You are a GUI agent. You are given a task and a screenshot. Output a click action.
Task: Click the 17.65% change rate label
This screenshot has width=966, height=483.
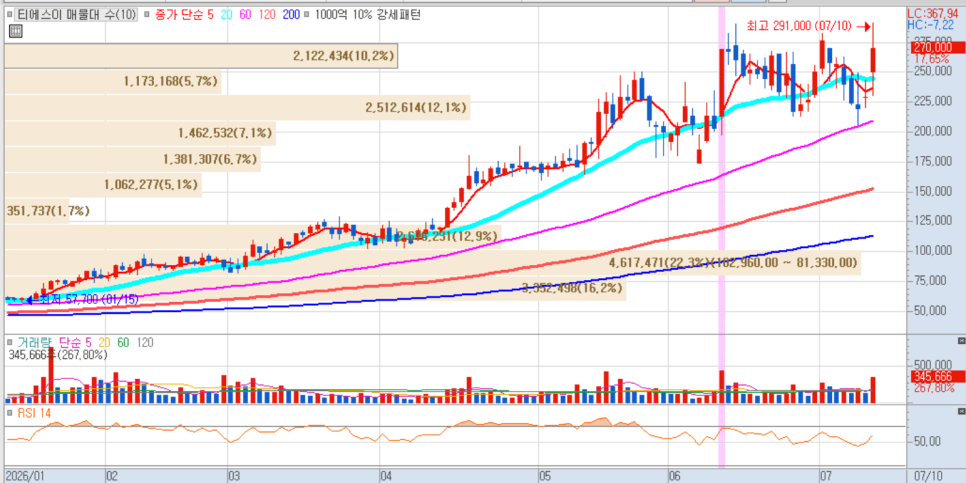pos(932,59)
